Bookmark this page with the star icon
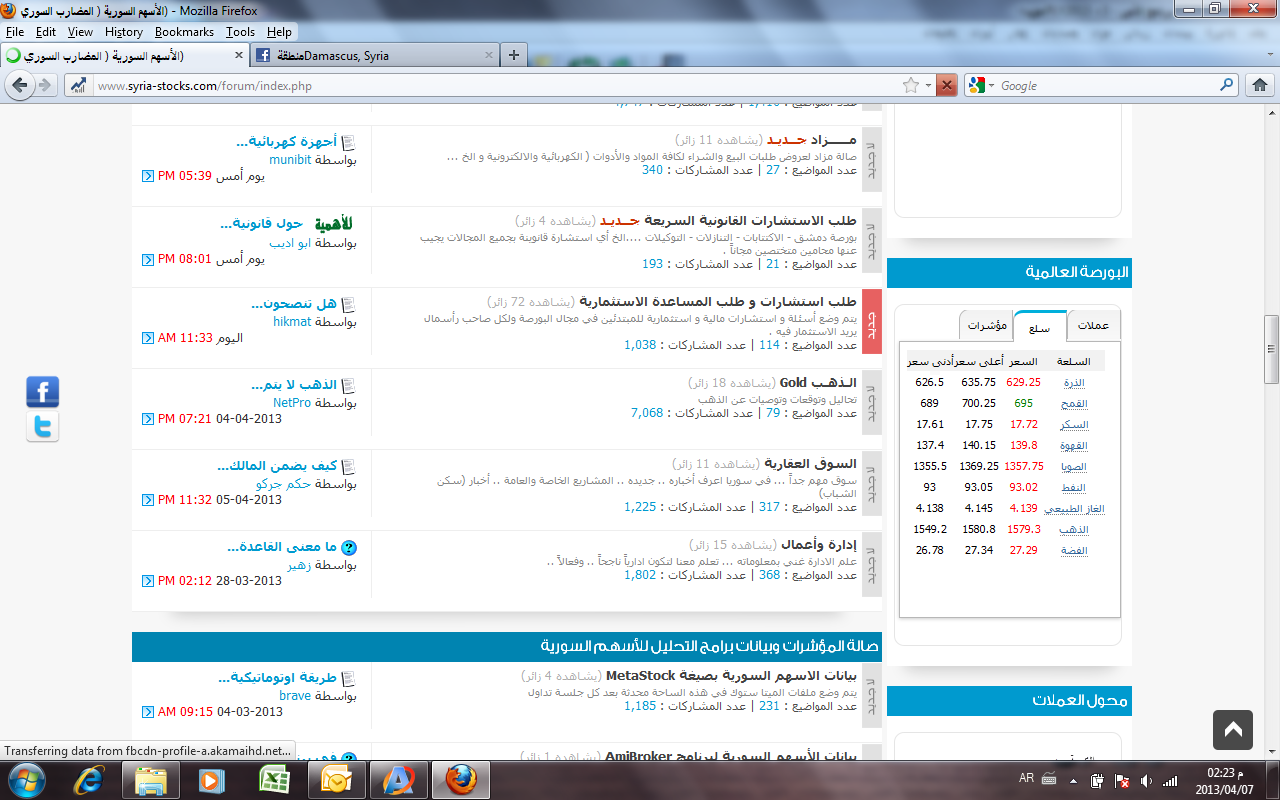Image resolution: width=1280 pixels, height=800 pixels. coord(911,86)
